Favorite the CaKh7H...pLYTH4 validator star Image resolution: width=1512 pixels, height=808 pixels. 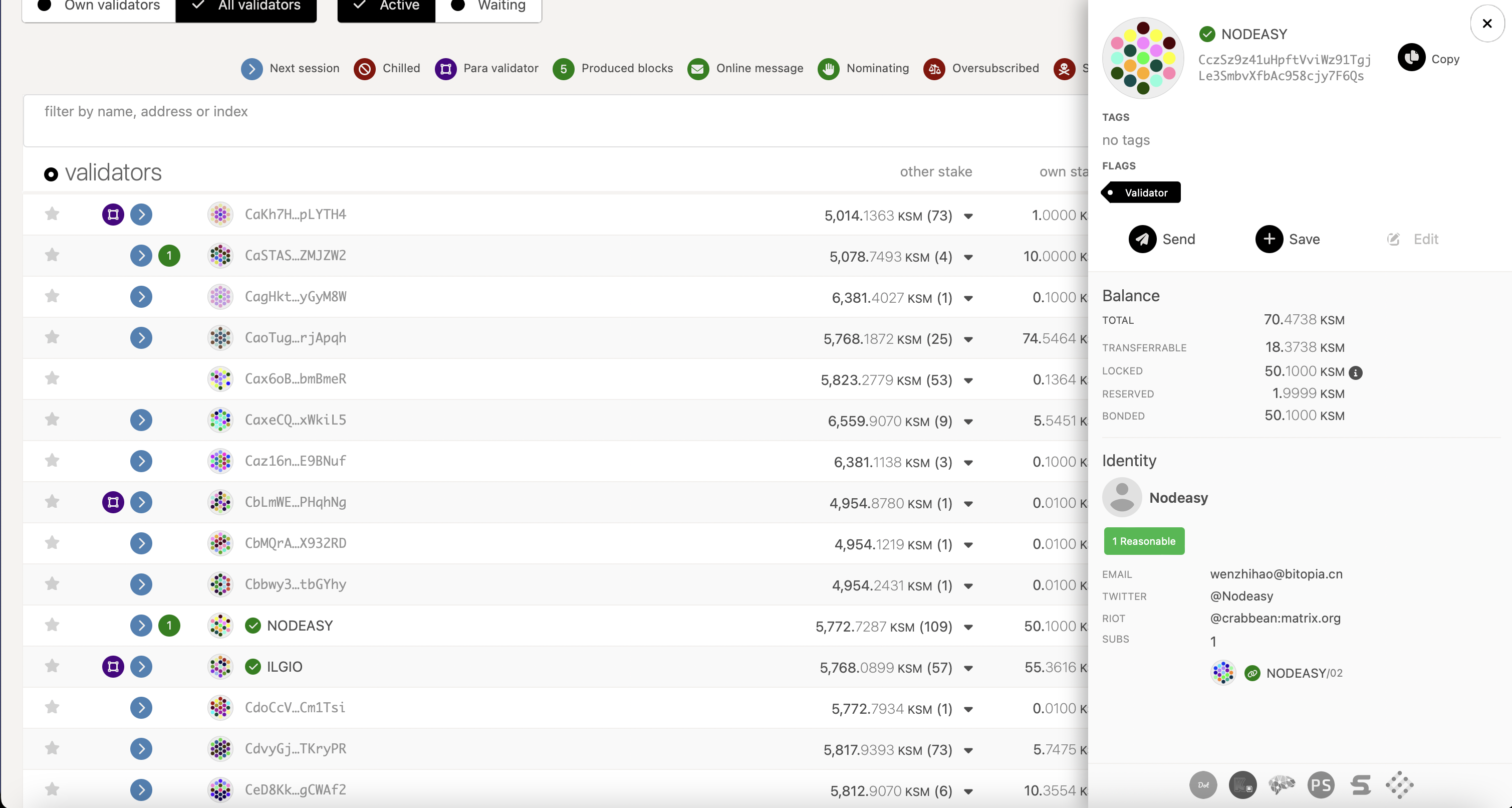[x=52, y=214]
